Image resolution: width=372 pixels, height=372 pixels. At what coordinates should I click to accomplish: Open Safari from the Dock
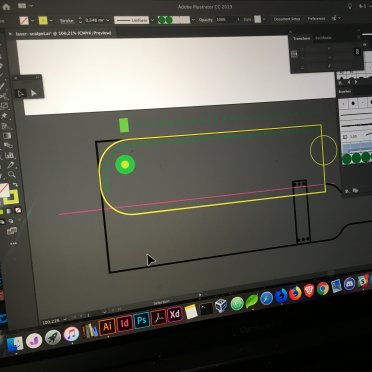click(267, 298)
